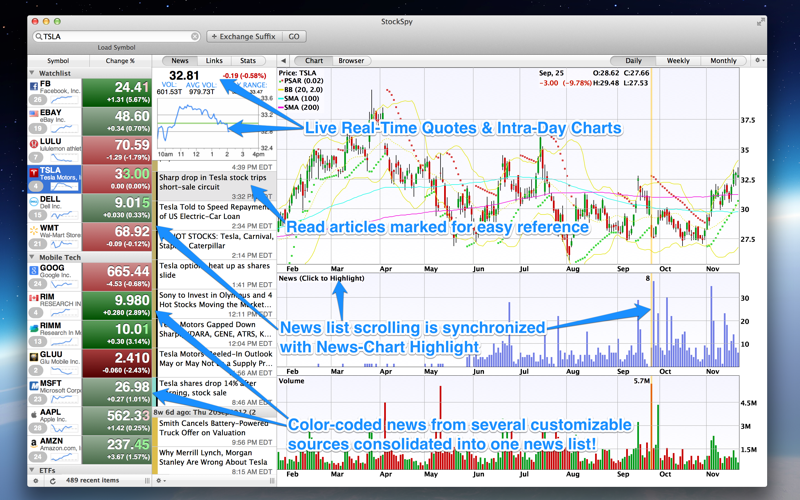Click the GOOG price cell 665.44
The width and height of the screenshot is (800, 500).
click(x=117, y=277)
